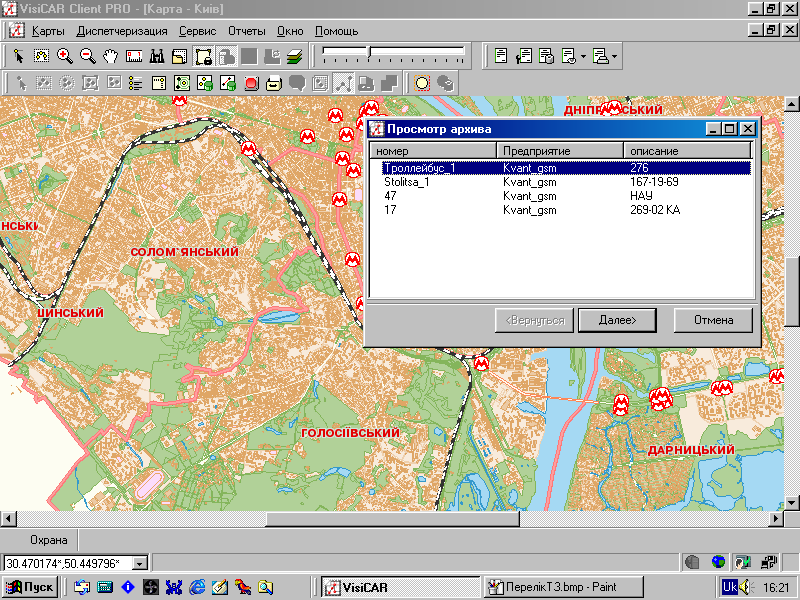Expand the print report dropdown arrow

tap(614, 56)
